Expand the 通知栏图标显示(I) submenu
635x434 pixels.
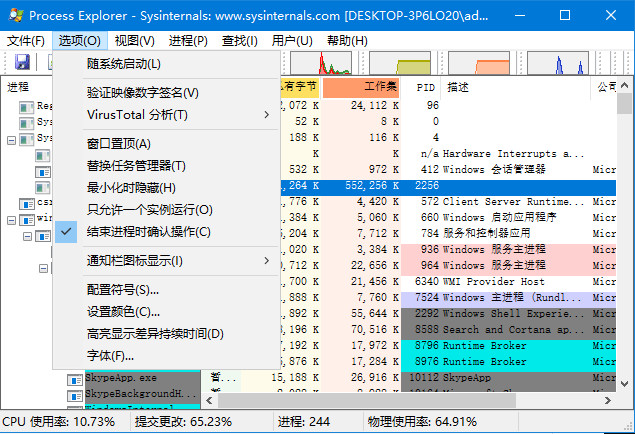tap(166, 261)
